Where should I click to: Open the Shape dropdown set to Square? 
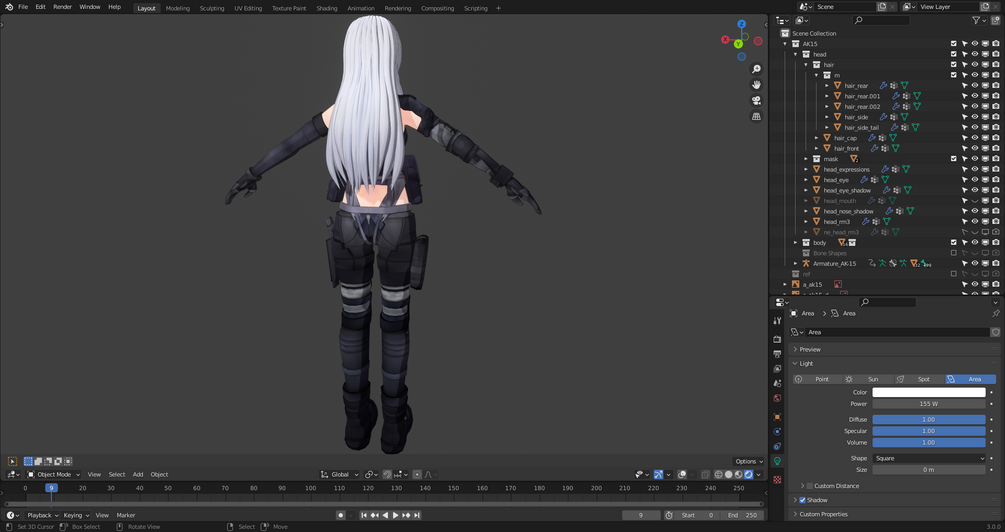tap(928, 458)
